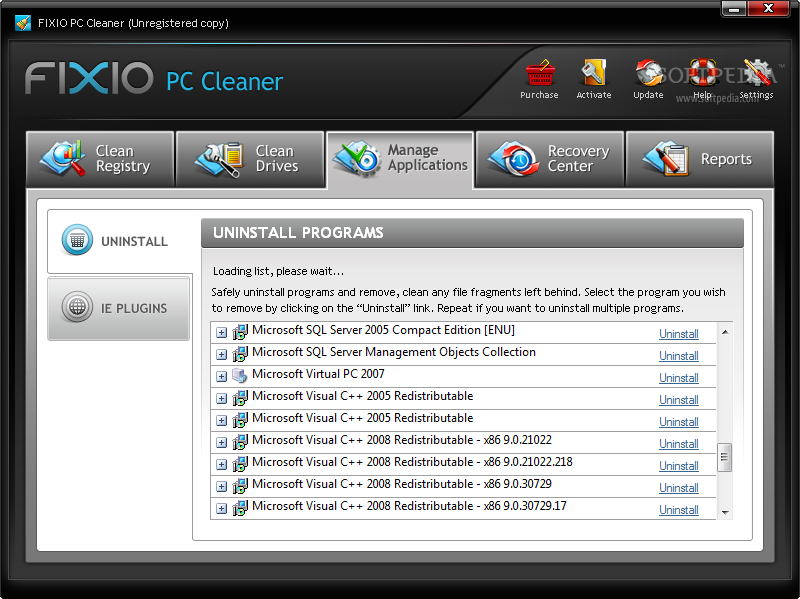
Task: Open Help lifebuoy icon
Action: point(703,72)
